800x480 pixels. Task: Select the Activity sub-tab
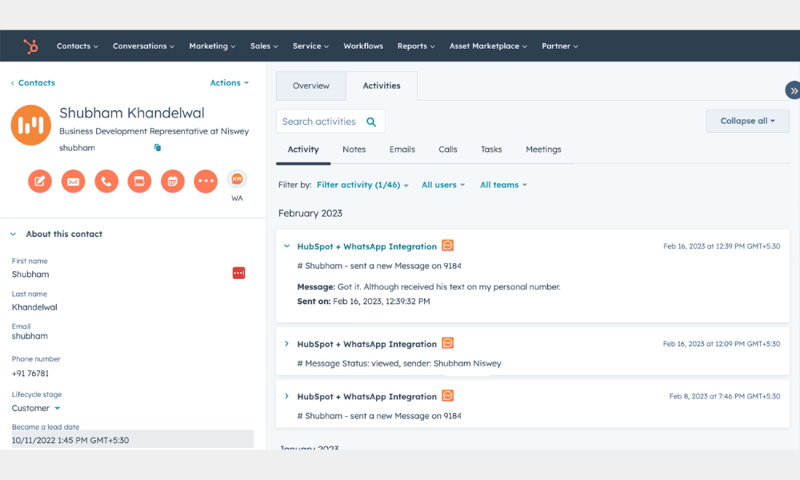point(303,149)
